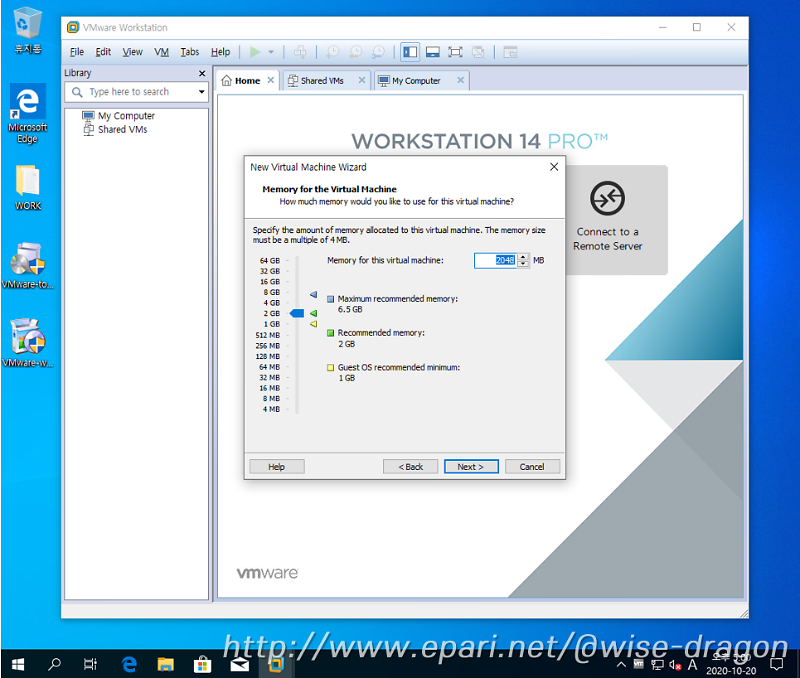Open Microsoft Store from the taskbar
Screen dimensions: 800x678
(203, 664)
